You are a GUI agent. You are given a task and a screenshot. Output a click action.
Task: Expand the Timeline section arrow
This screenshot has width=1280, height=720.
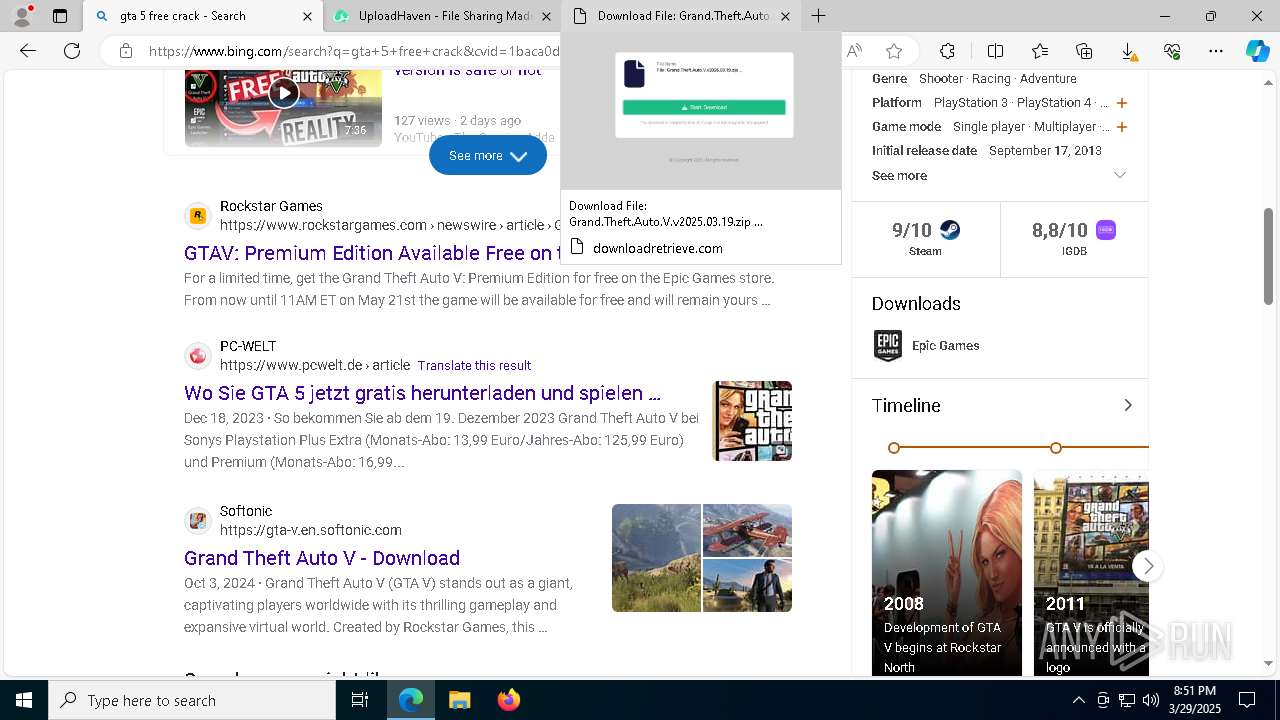point(1127,405)
